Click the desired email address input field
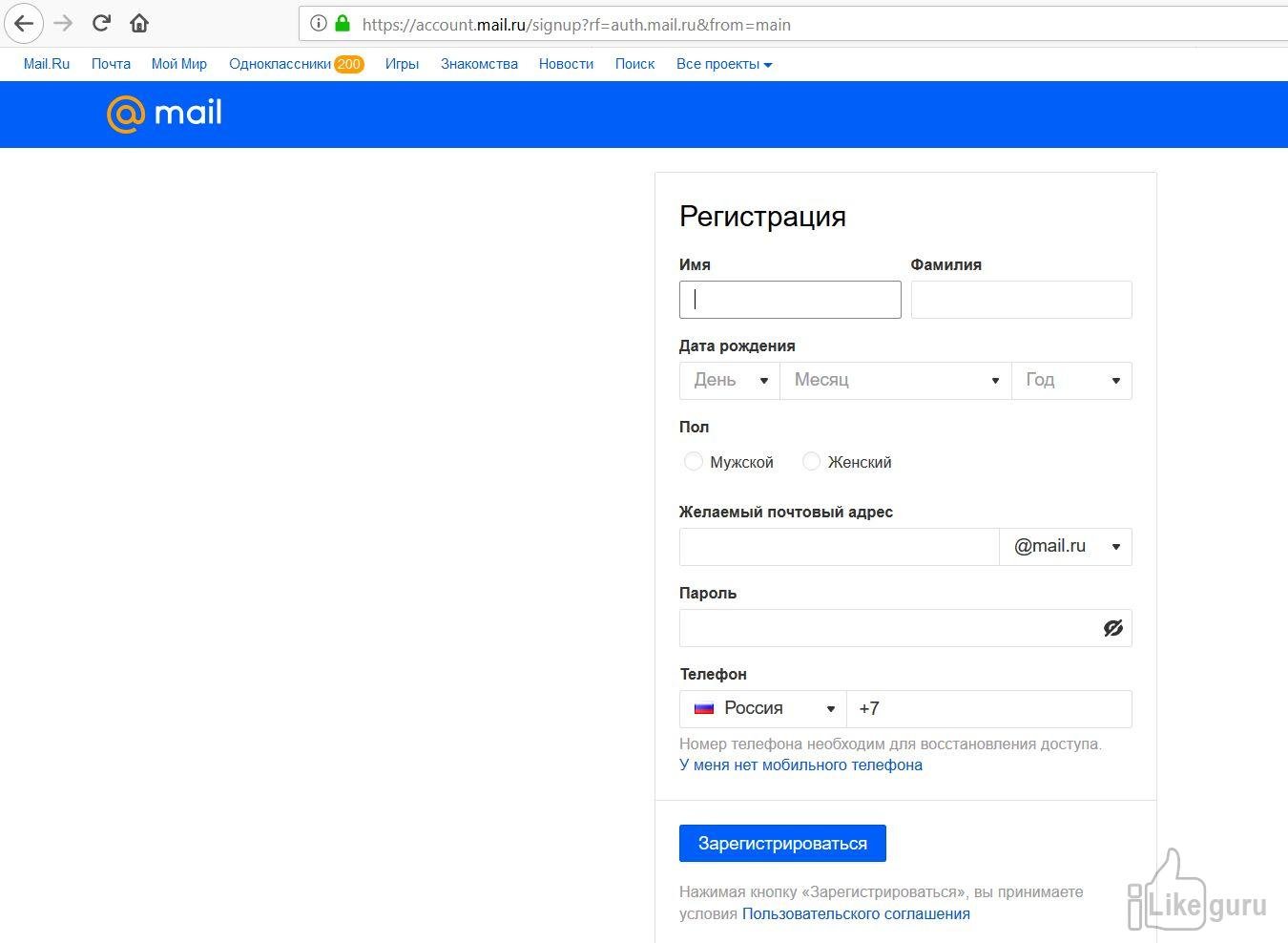 (x=839, y=547)
